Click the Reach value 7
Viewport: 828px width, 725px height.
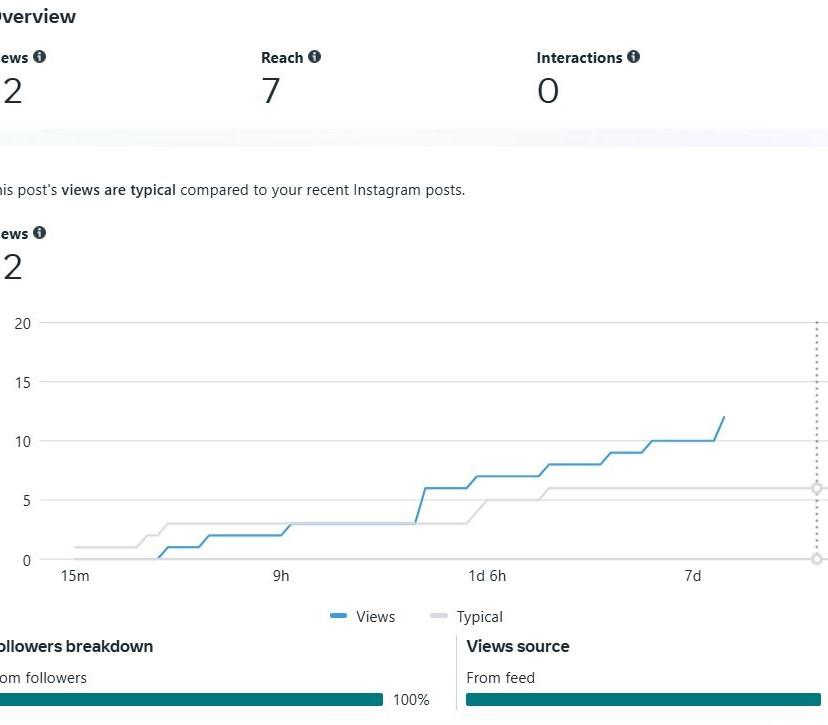click(x=271, y=92)
